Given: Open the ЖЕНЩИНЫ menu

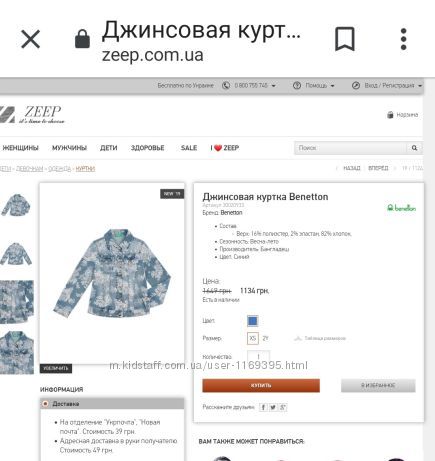Looking at the screenshot, I should pyautogui.click(x=20, y=148).
